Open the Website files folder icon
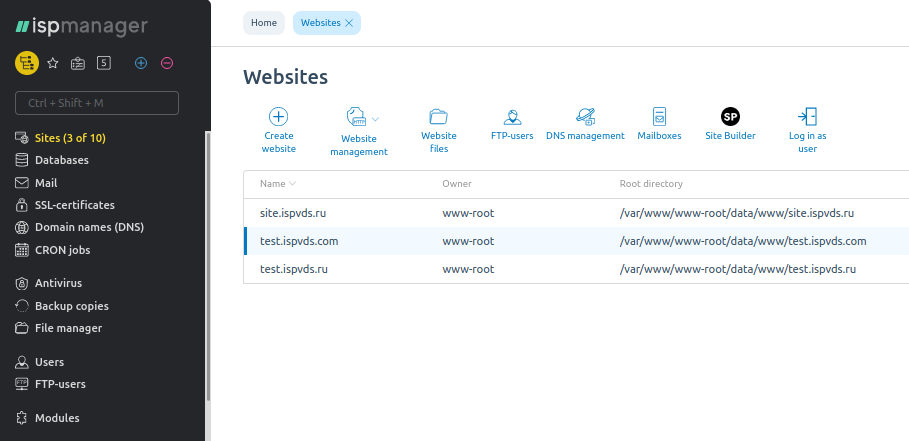Viewport: 909px width, 441px height. tap(439, 116)
